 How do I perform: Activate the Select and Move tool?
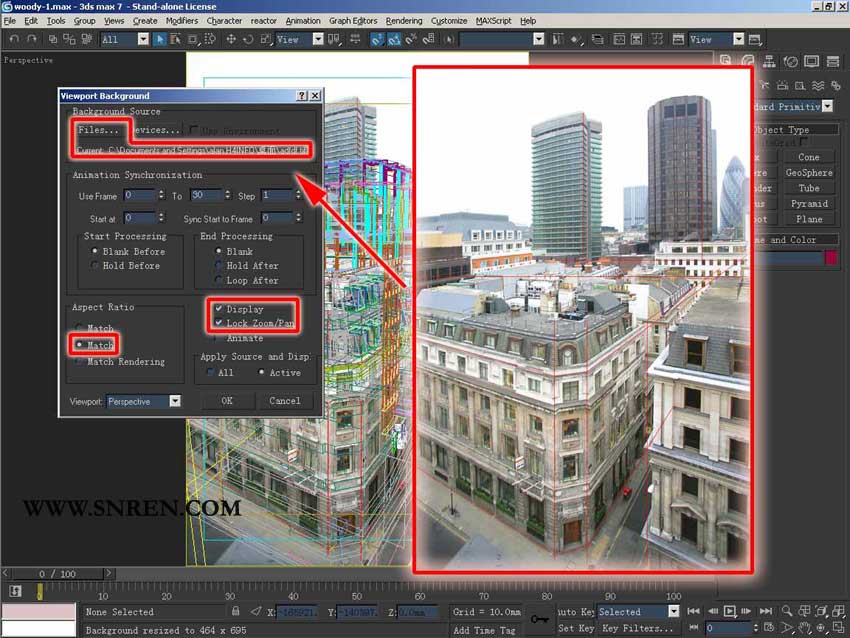click(231, 39)
